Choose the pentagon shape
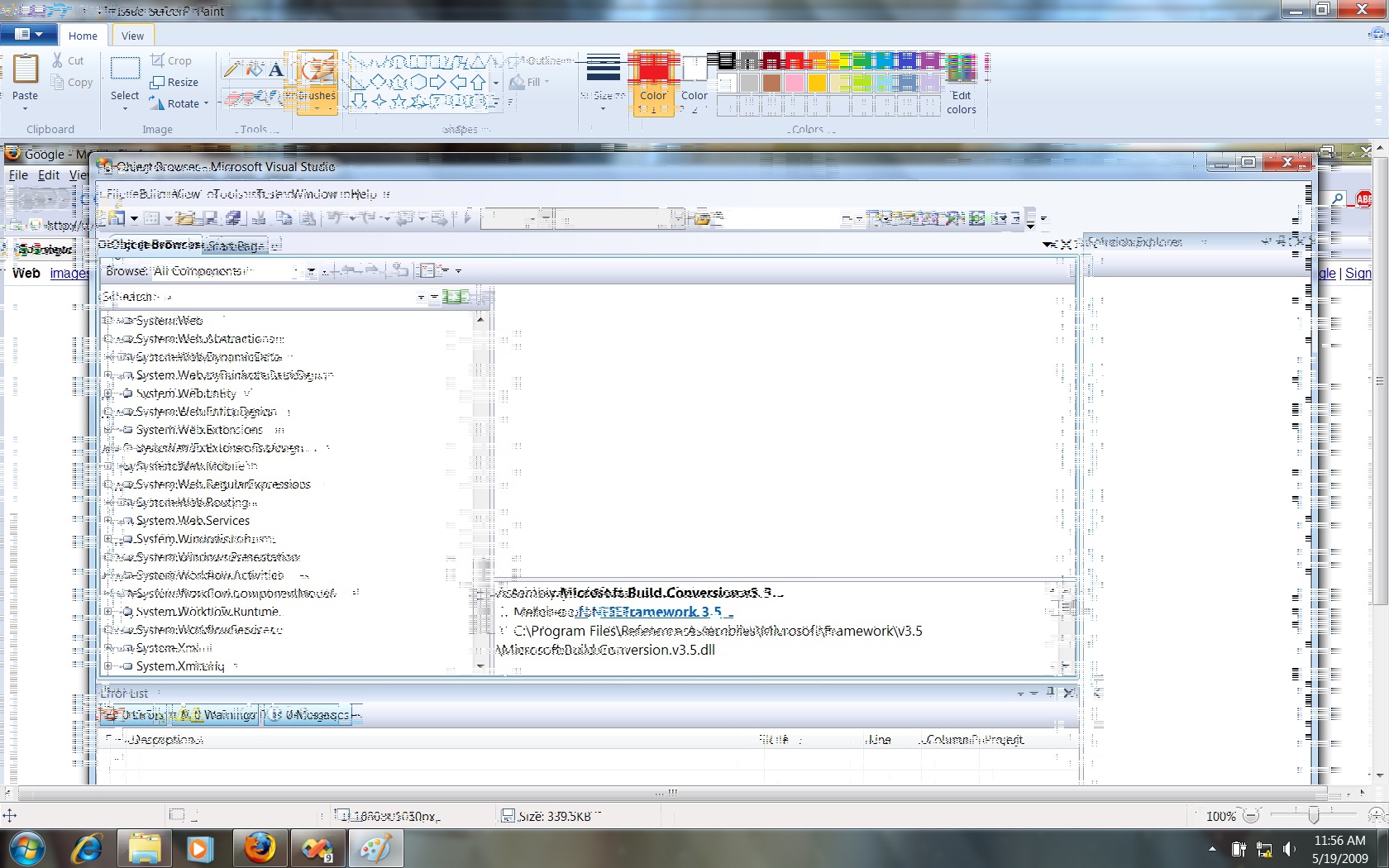 tap(399, 82)
